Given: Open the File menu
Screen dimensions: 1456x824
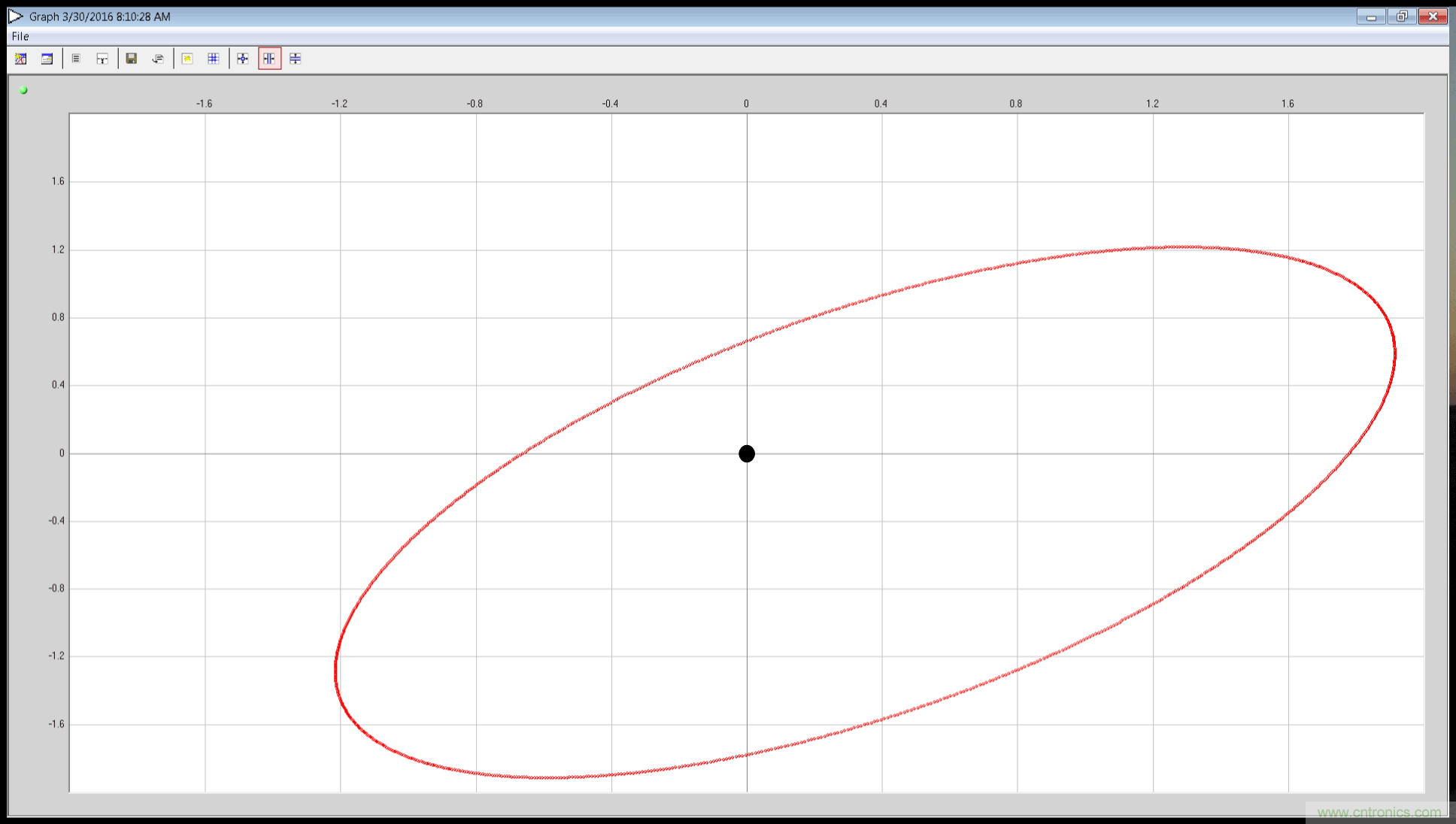Looking at the screenshot, I should (20, 36).
